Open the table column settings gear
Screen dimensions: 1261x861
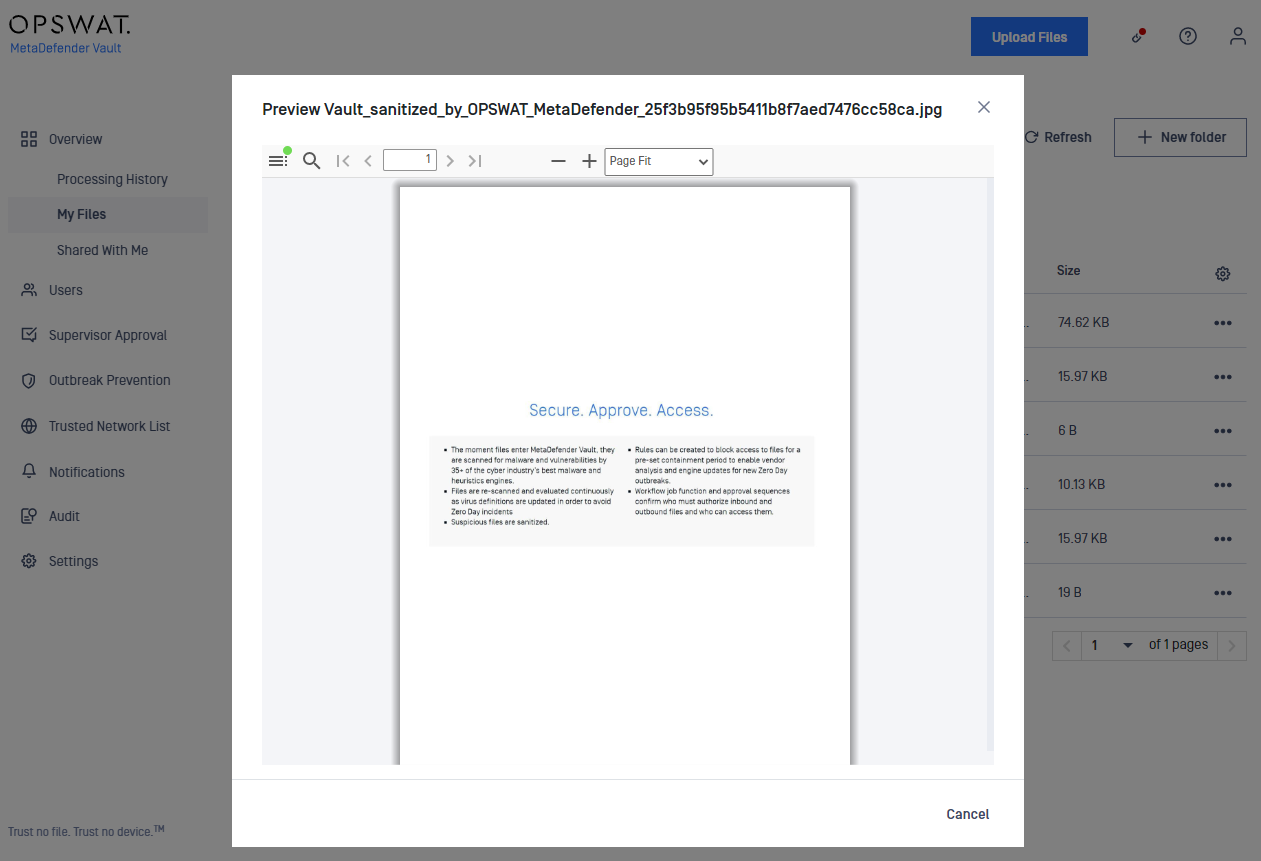1222,274
